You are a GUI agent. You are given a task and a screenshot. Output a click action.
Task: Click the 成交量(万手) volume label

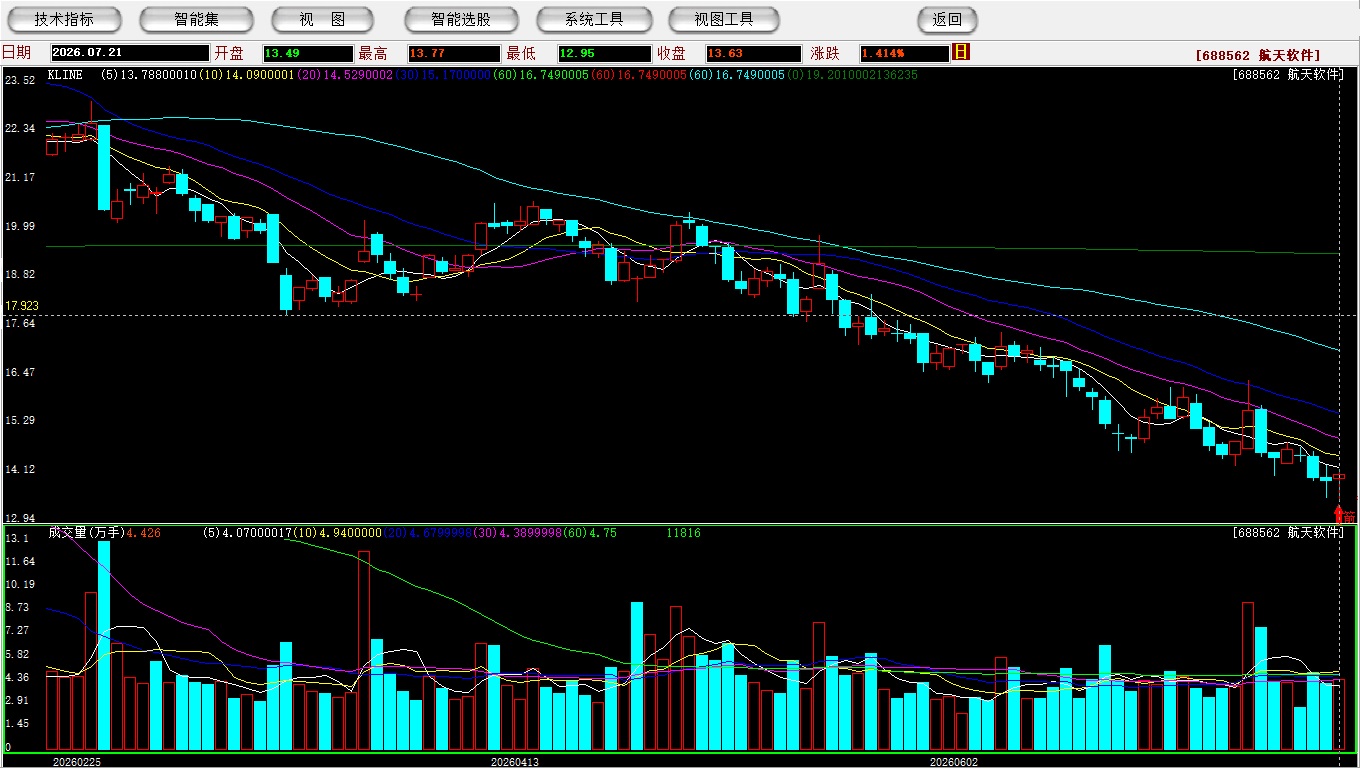coord(86,533)
